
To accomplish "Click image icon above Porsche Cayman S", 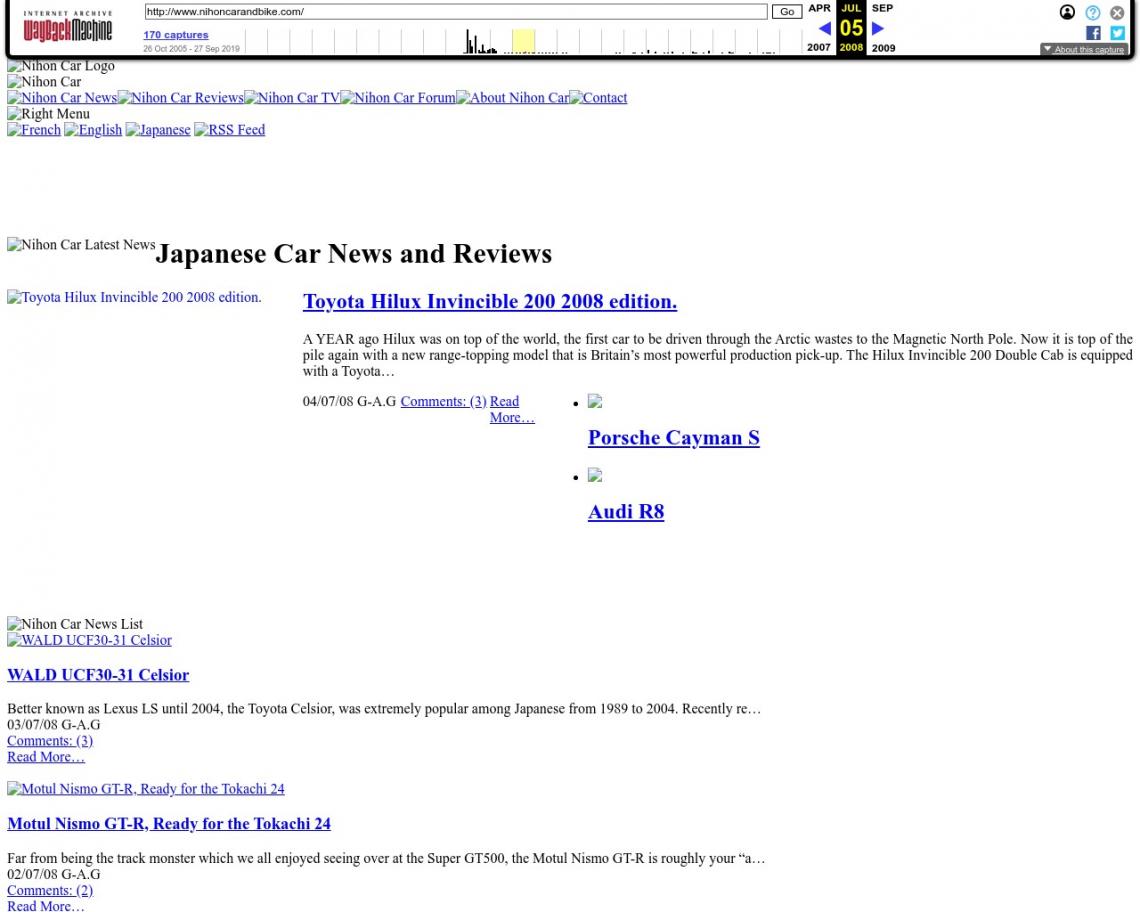I will (x=595, y=401).
